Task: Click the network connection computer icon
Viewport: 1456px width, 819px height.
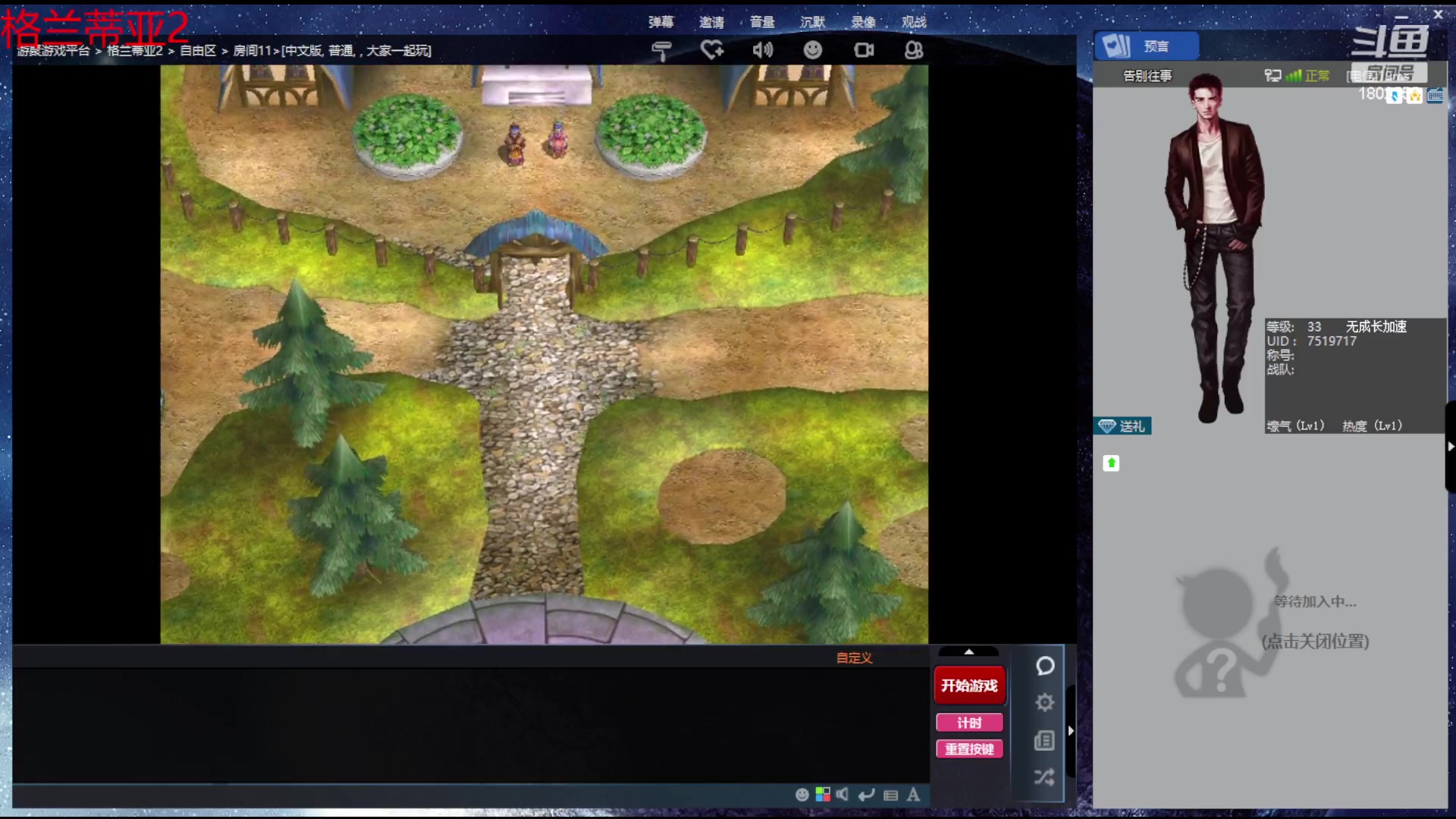Action: pos(1272,75)
